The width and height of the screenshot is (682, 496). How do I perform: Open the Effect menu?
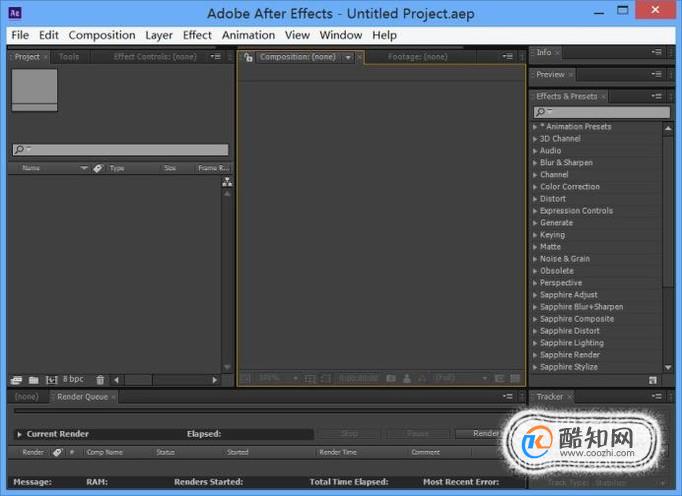(197, 35)
